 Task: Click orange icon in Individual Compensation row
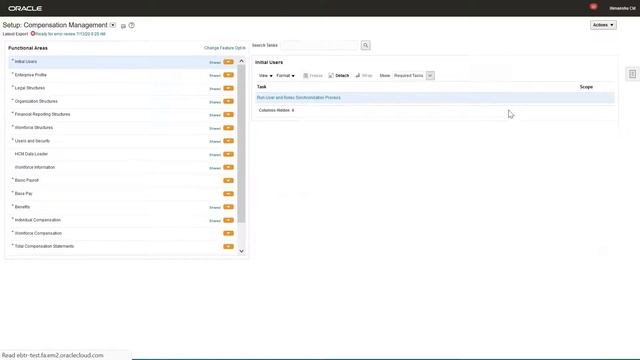click(229, 220)
